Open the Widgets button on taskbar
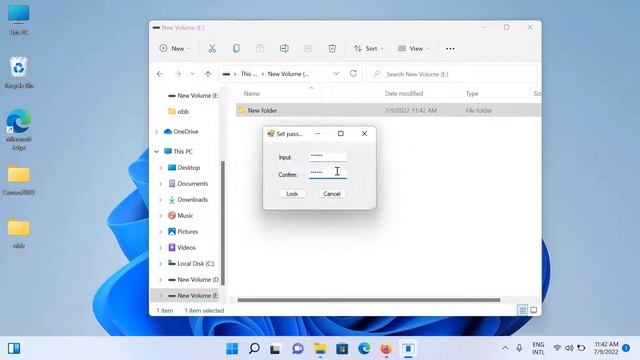 [14, 349]
